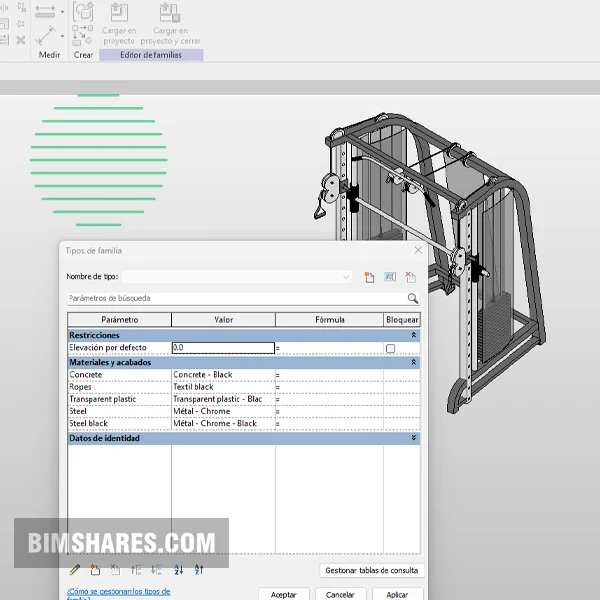Click the new family type icon

369,277
